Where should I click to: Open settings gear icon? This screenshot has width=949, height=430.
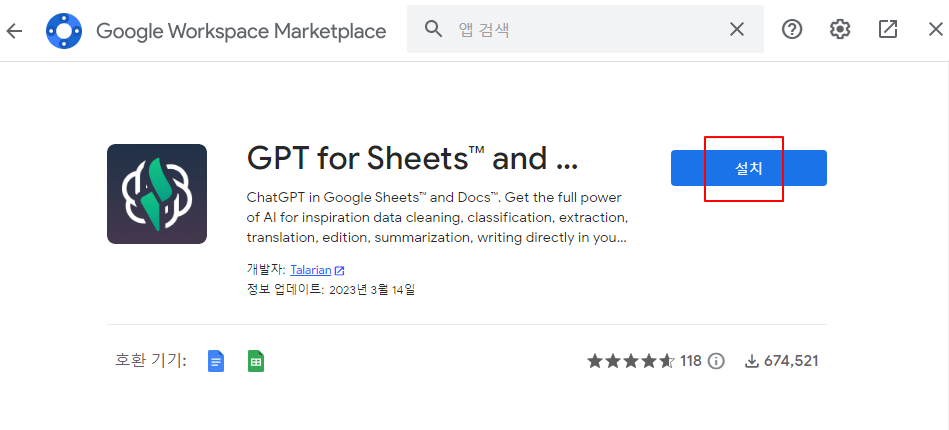[840, 29]
